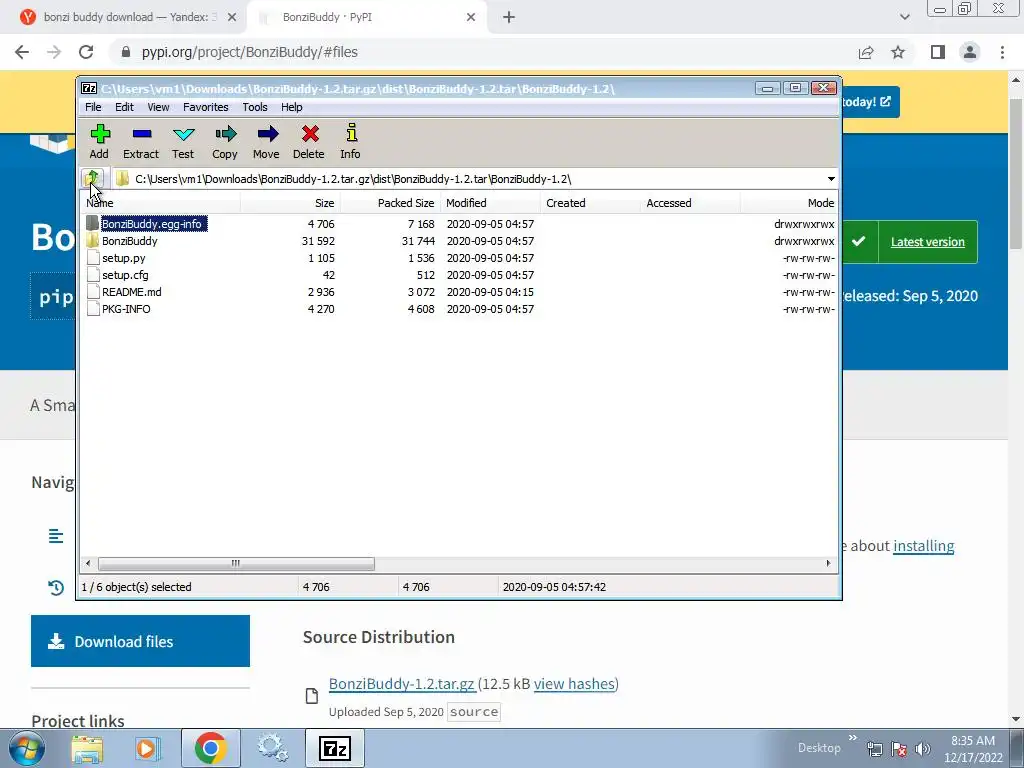
Task: Open Chrome's three-dot menu
Action: 1002,52
